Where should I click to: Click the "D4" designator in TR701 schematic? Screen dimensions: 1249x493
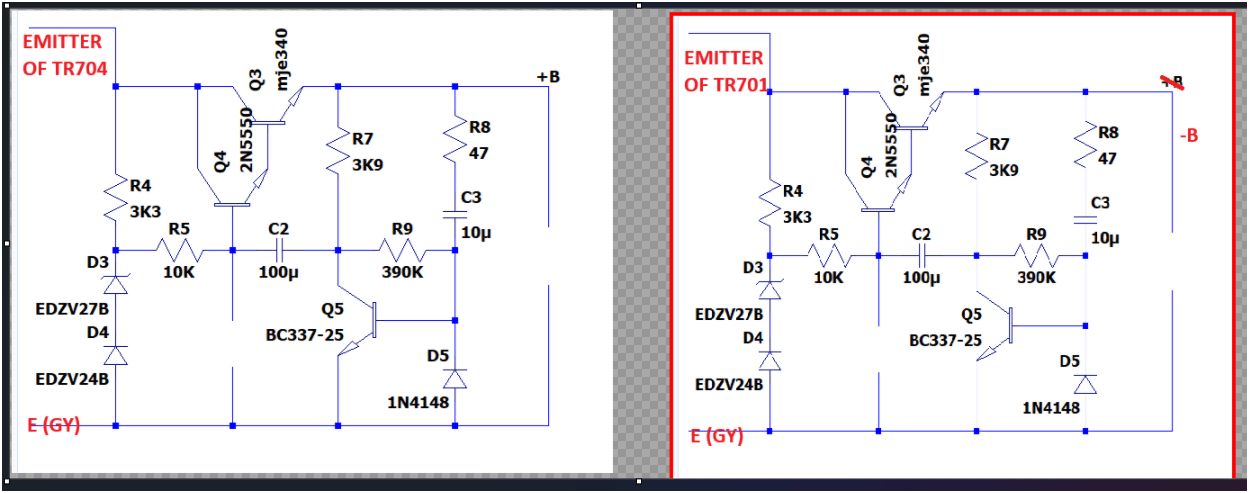(x=754, y=339)
